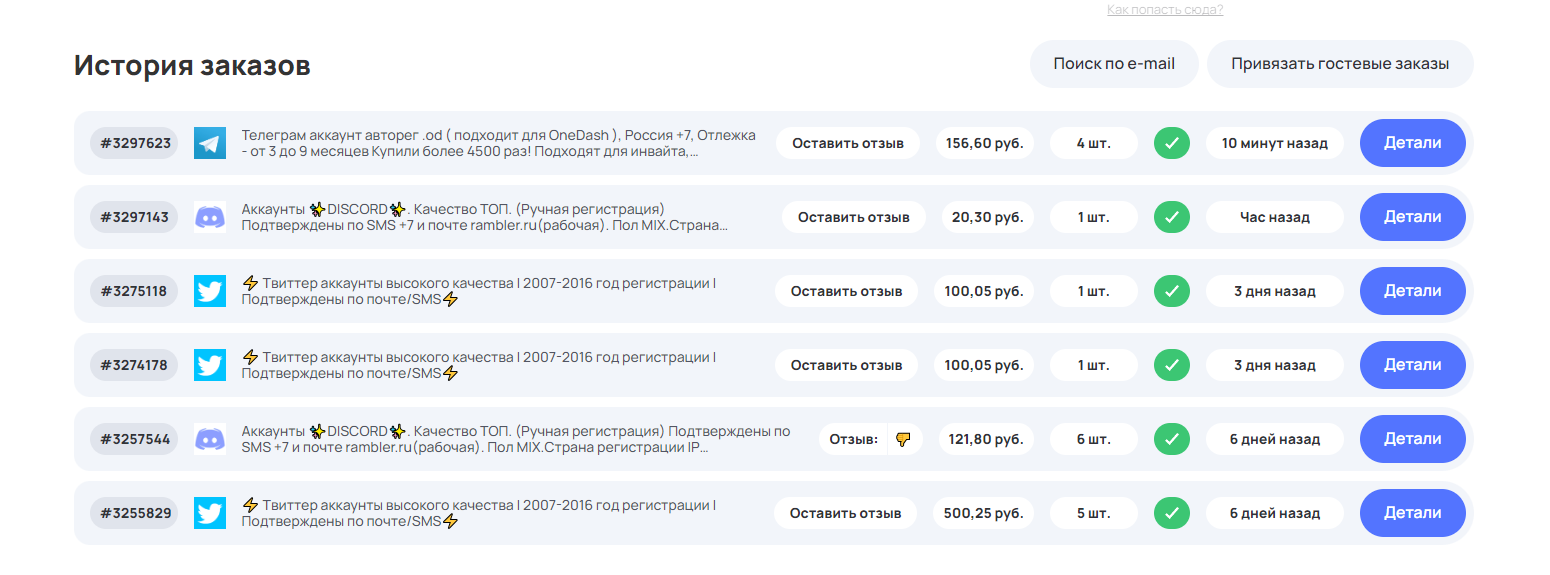The width and height of the screenshot is (1550, 575).
Task: Click Twitter icon on order #3255829
Action: [210, 513]
